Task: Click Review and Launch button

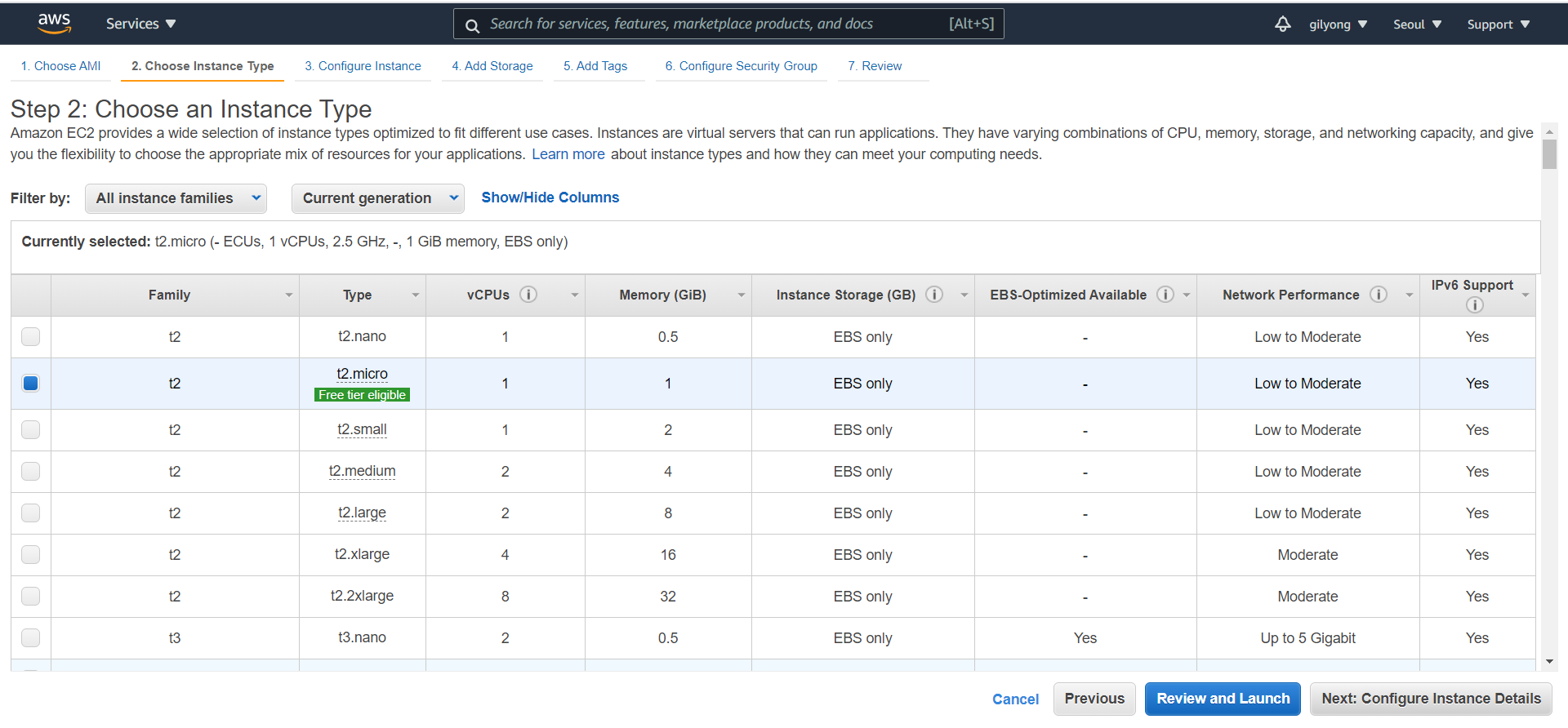Action: [1223, 699]
